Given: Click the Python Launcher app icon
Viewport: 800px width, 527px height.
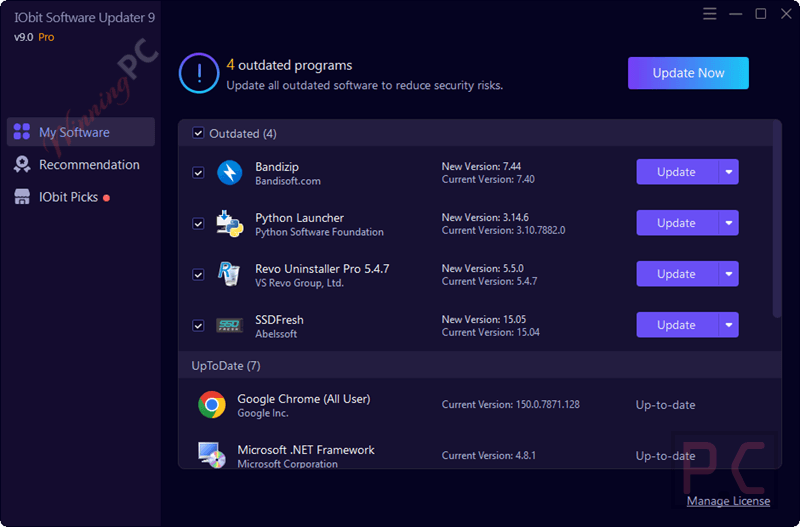Looking at the screenshot, I should tap(229, 223).
